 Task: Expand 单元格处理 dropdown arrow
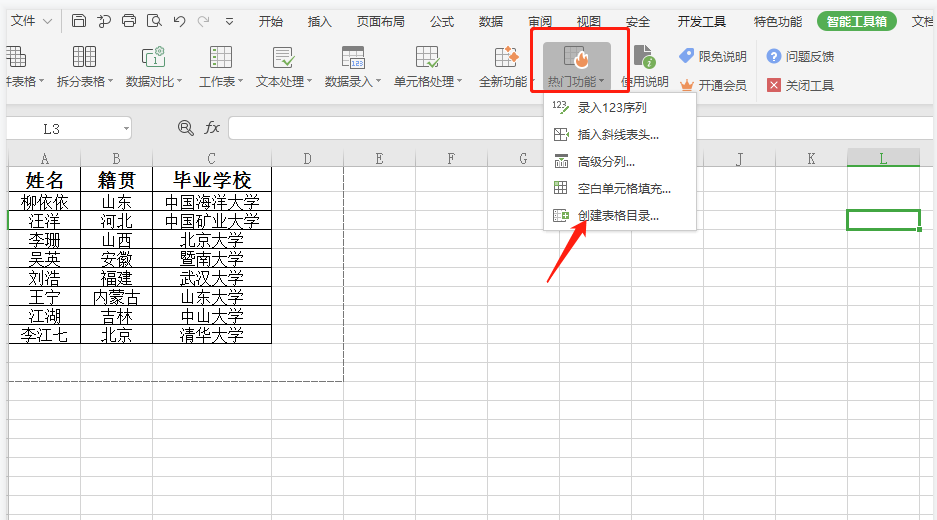[460, 81]
